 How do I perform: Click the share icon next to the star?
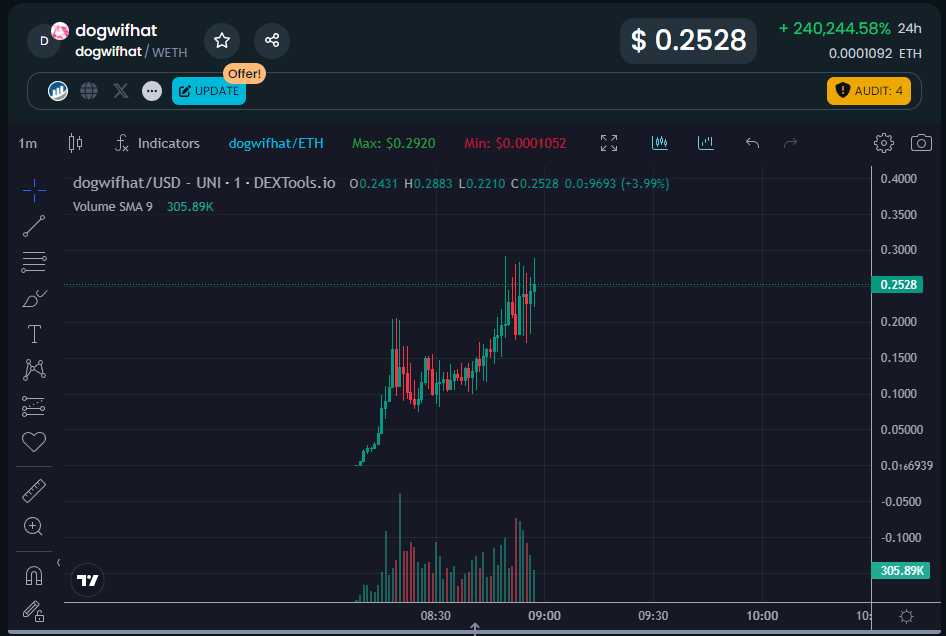click(272, 40)
